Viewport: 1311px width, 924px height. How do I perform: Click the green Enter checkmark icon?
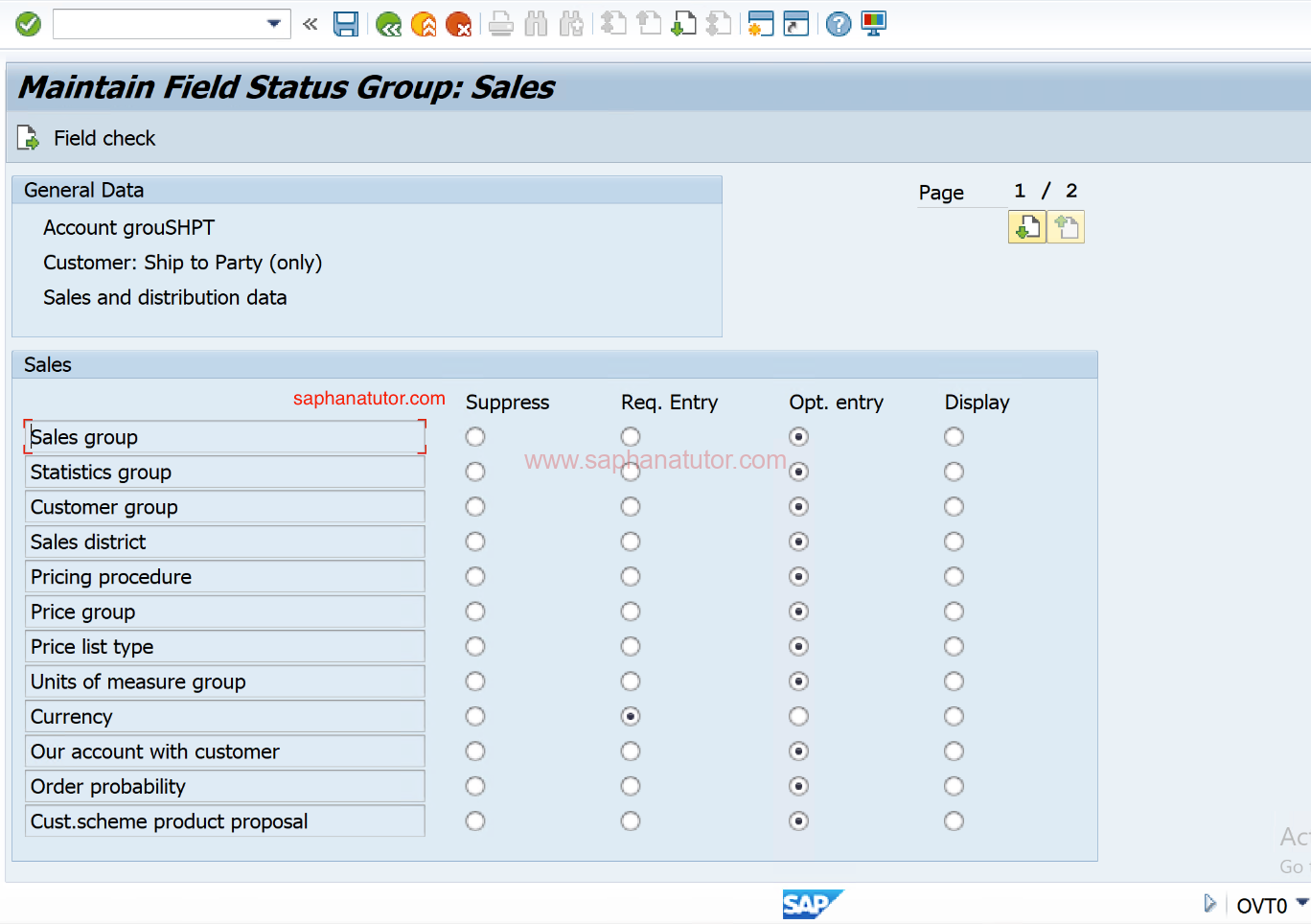(29, 24)
